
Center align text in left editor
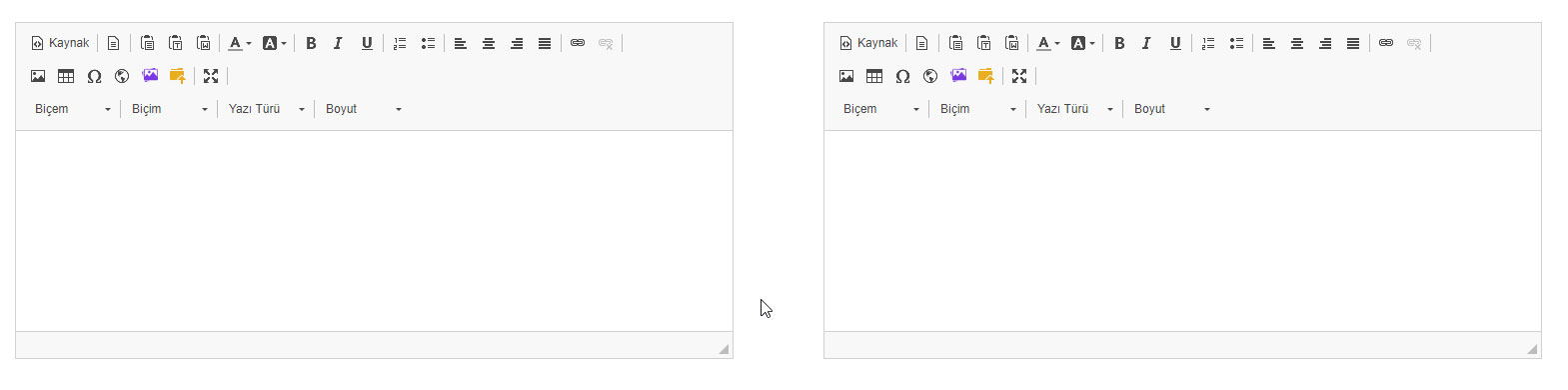tap(489, 43)
